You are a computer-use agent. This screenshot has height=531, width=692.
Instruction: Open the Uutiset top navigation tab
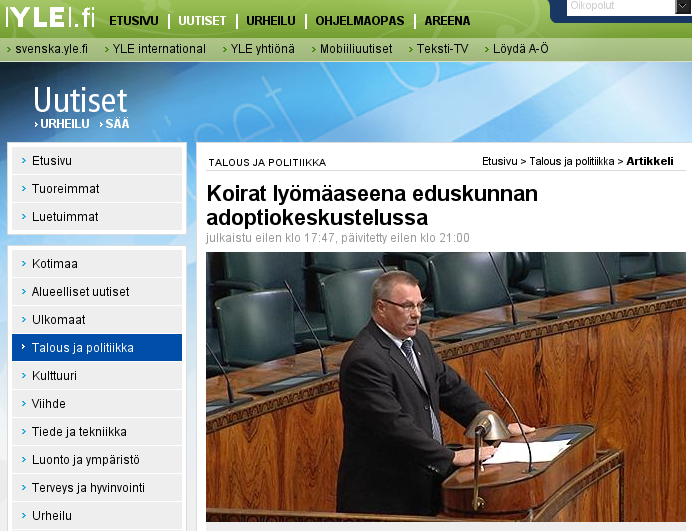pos(201,20)
